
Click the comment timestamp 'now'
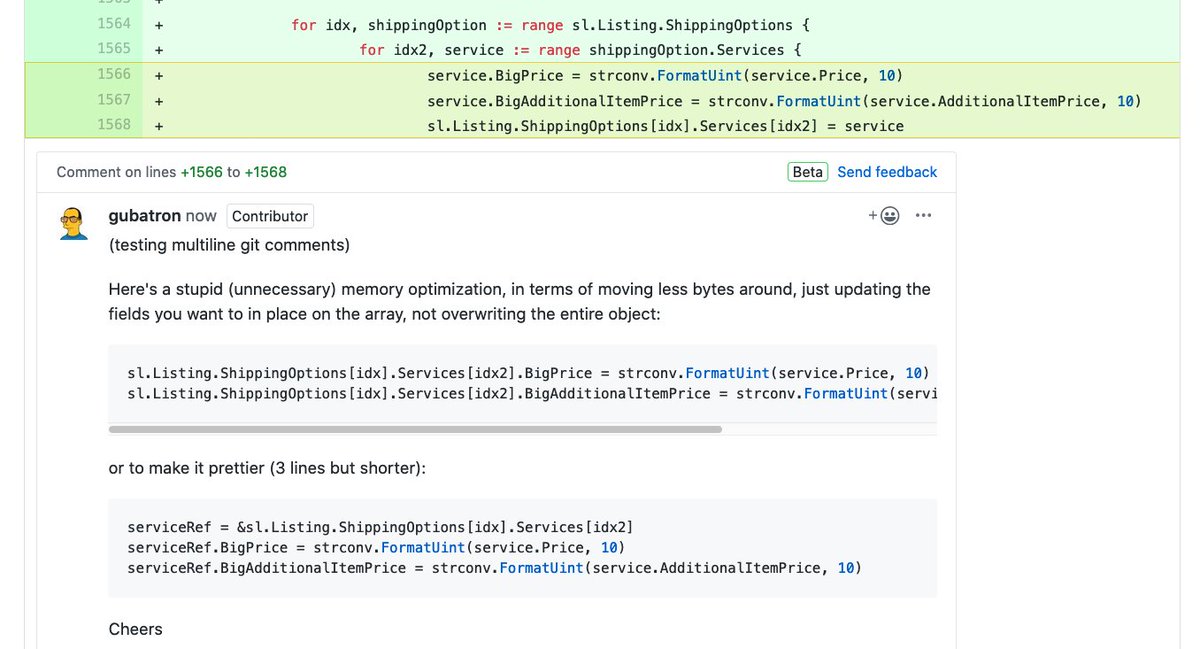pyautogui.click(x=201, y=216)
